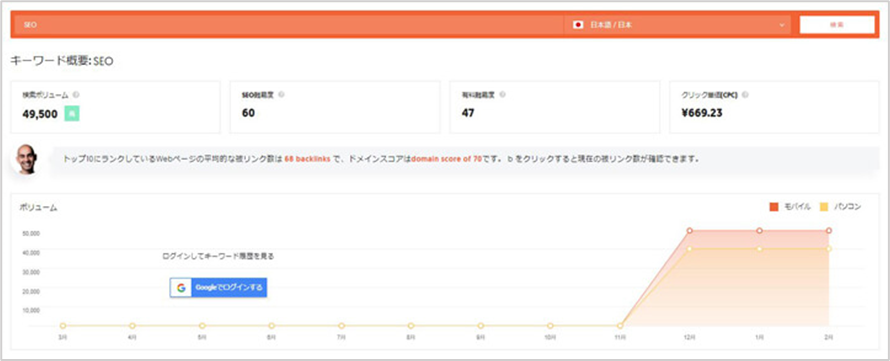The image size is (890, 361).
Task: Select the desktop data point for 12月
Action: 690,249
